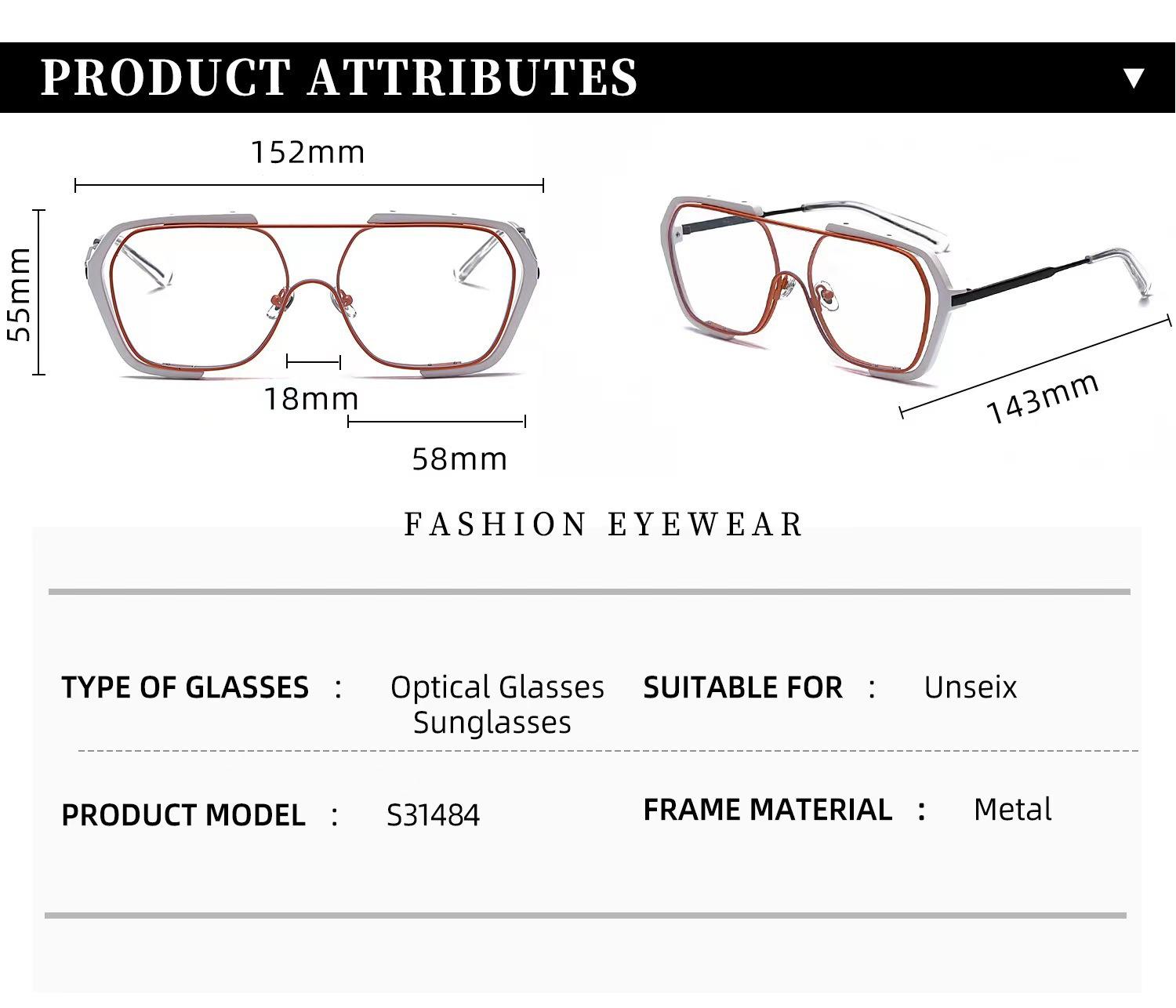Image resolution: width=1176 pixels, height=1008 pixels.
Task: Select the 18mm bridge width label
Action: [310, 399]
